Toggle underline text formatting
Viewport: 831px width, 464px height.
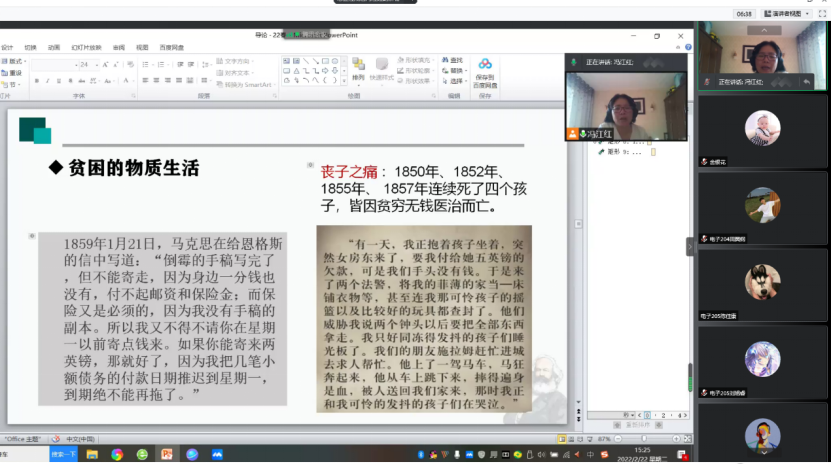(60, 81)
